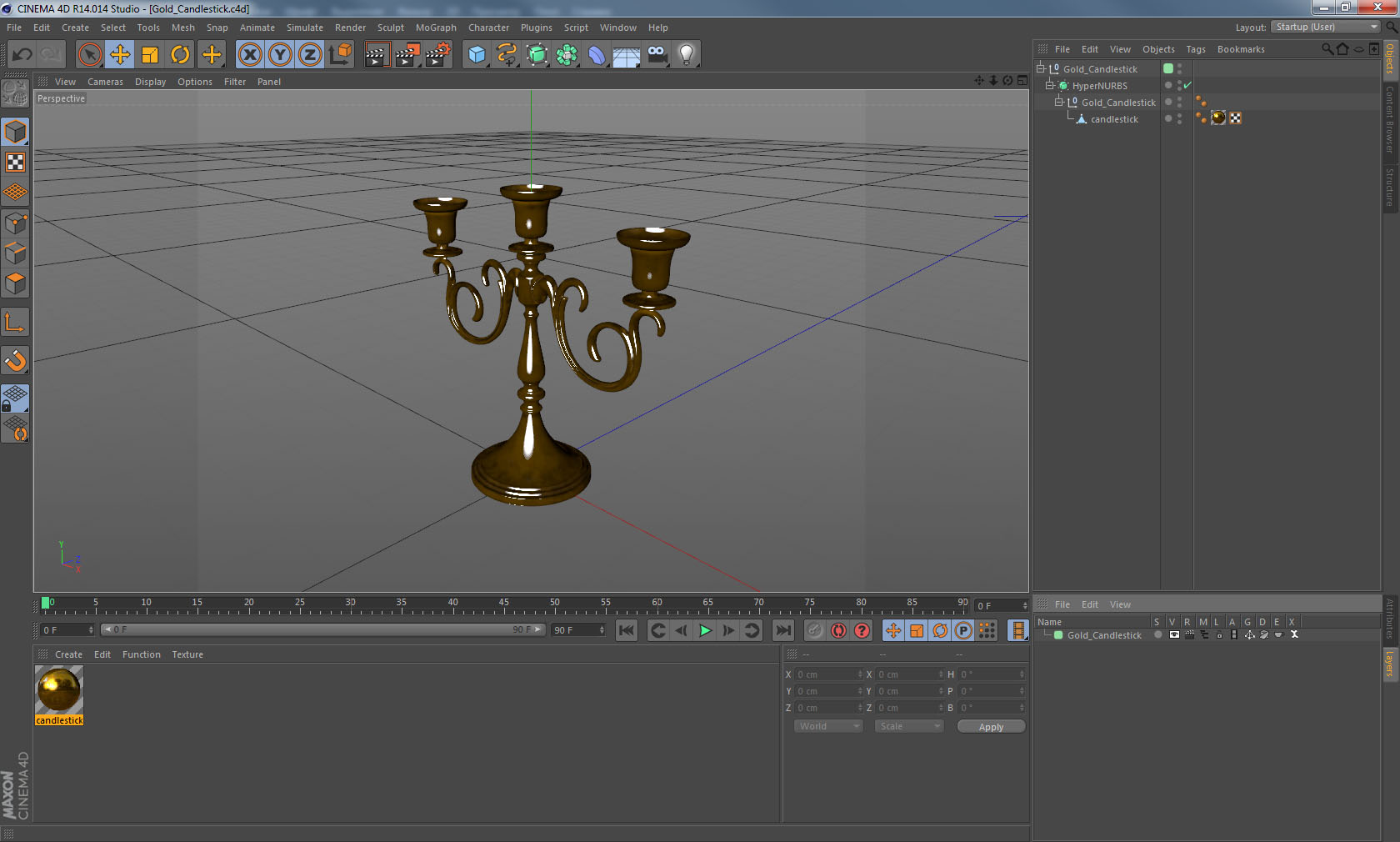Toggle candlestick object visibility dots
Screen dimensions: 1400x842
tap(1179, 118)
